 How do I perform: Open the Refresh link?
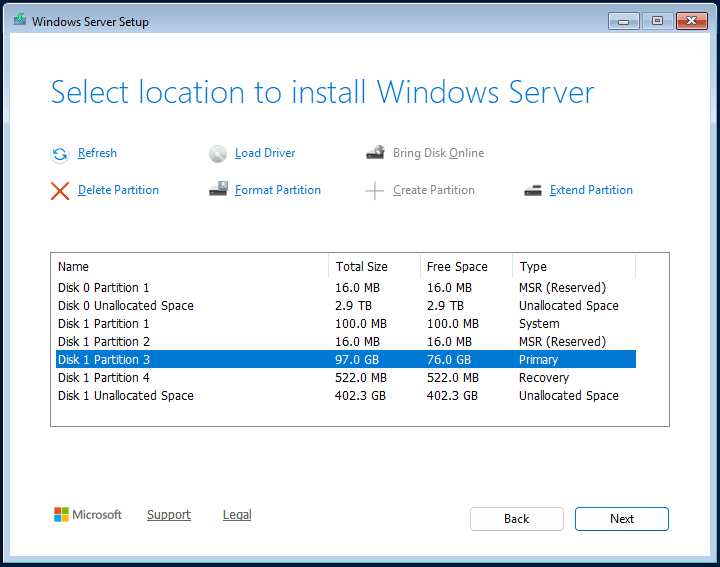click(97, 153)
